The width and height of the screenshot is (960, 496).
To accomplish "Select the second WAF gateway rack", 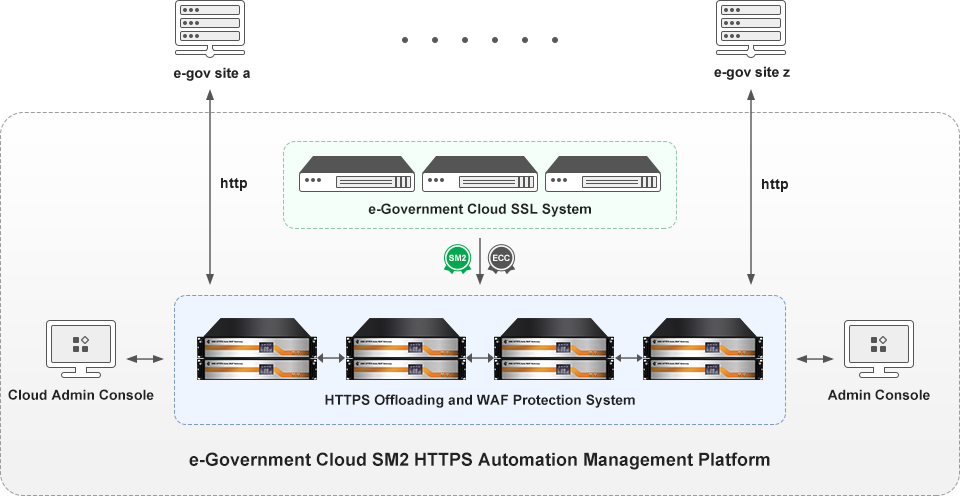I will pos(406,348).
